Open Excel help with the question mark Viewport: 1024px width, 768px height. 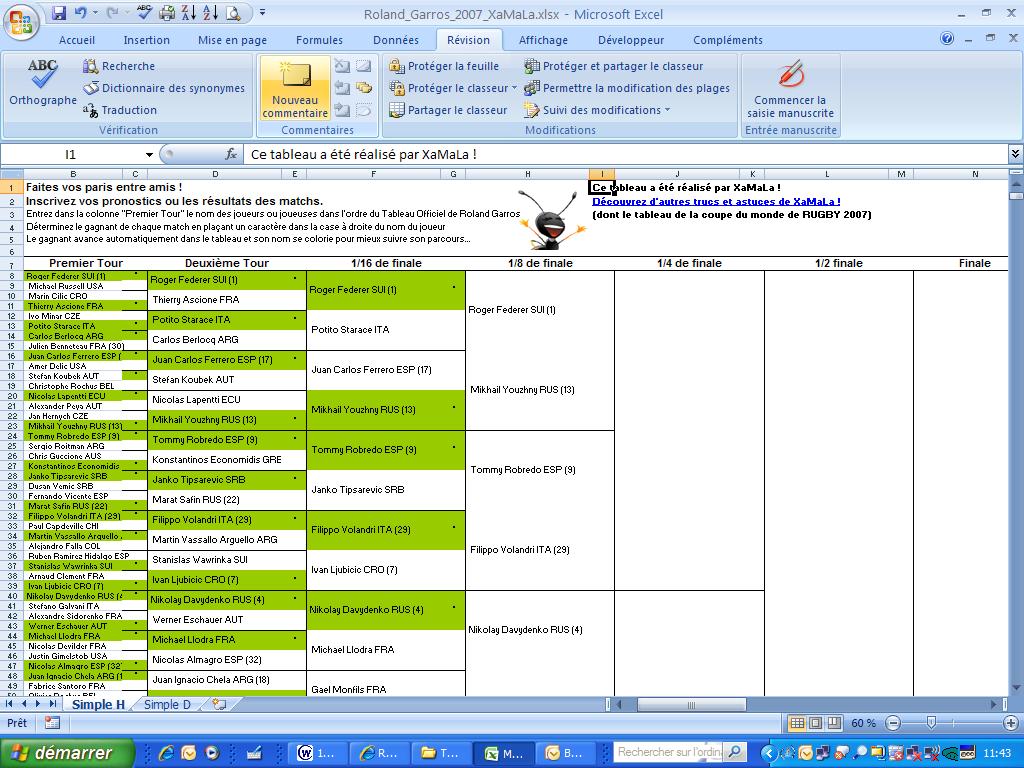point(947,39)
